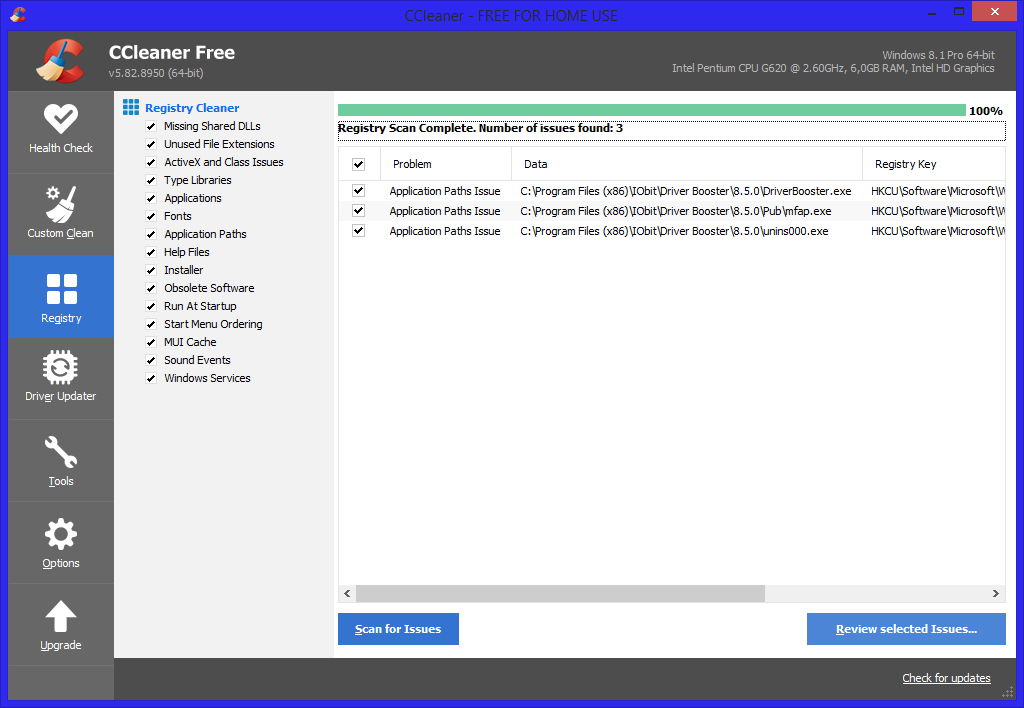Sort by the Registry Key column header

[x=934, y=164]
